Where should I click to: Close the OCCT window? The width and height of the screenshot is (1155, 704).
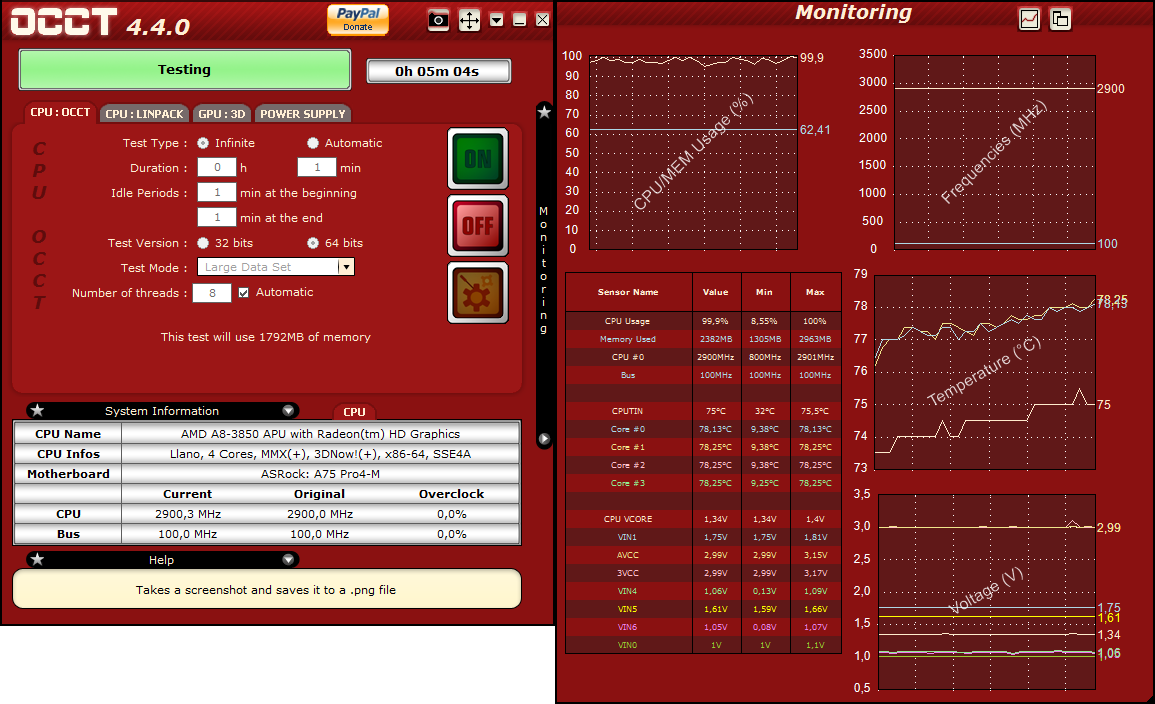(542, 20)
